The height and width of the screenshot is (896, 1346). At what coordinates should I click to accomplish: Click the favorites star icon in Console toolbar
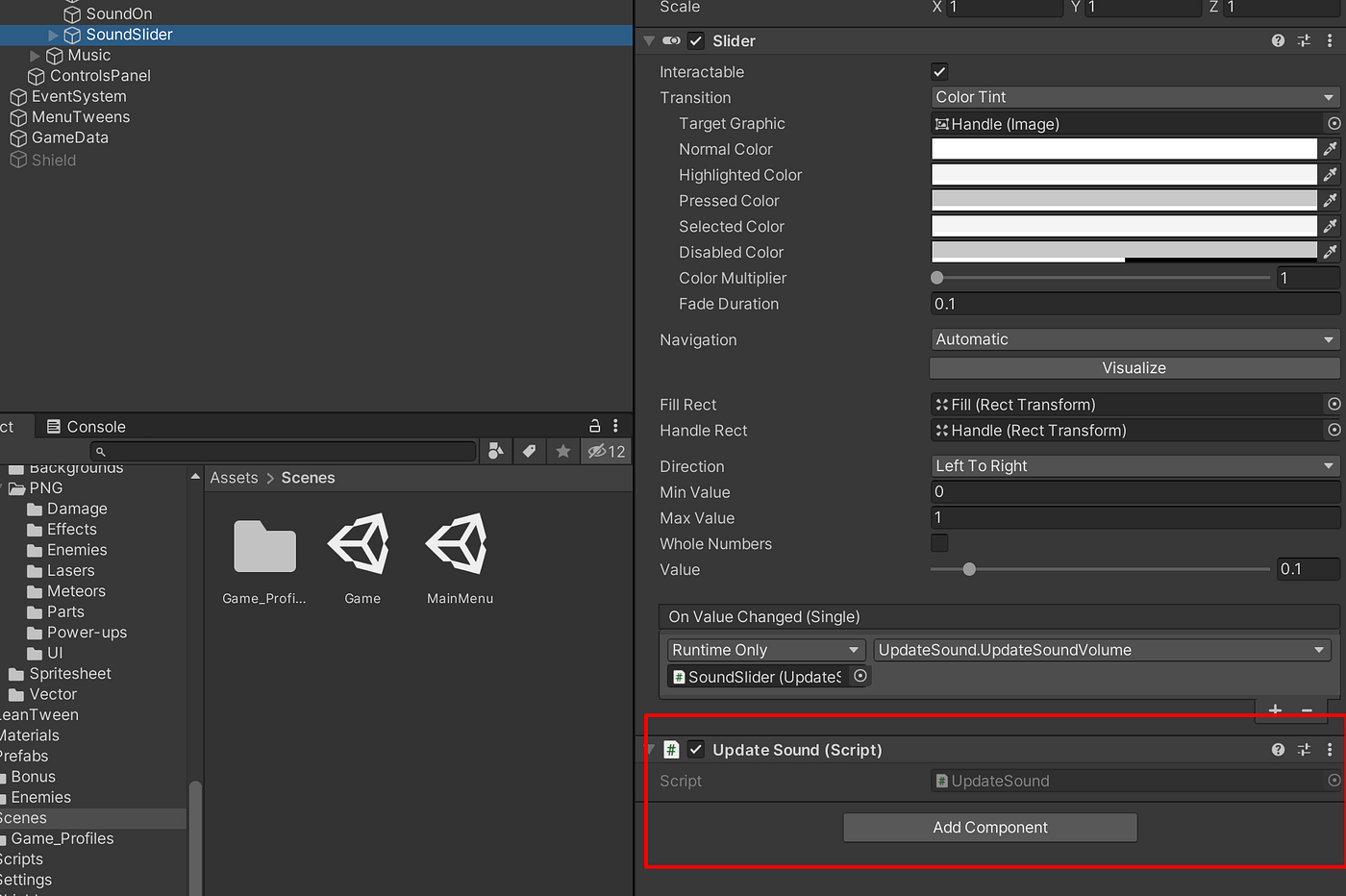tap(562, 451)
